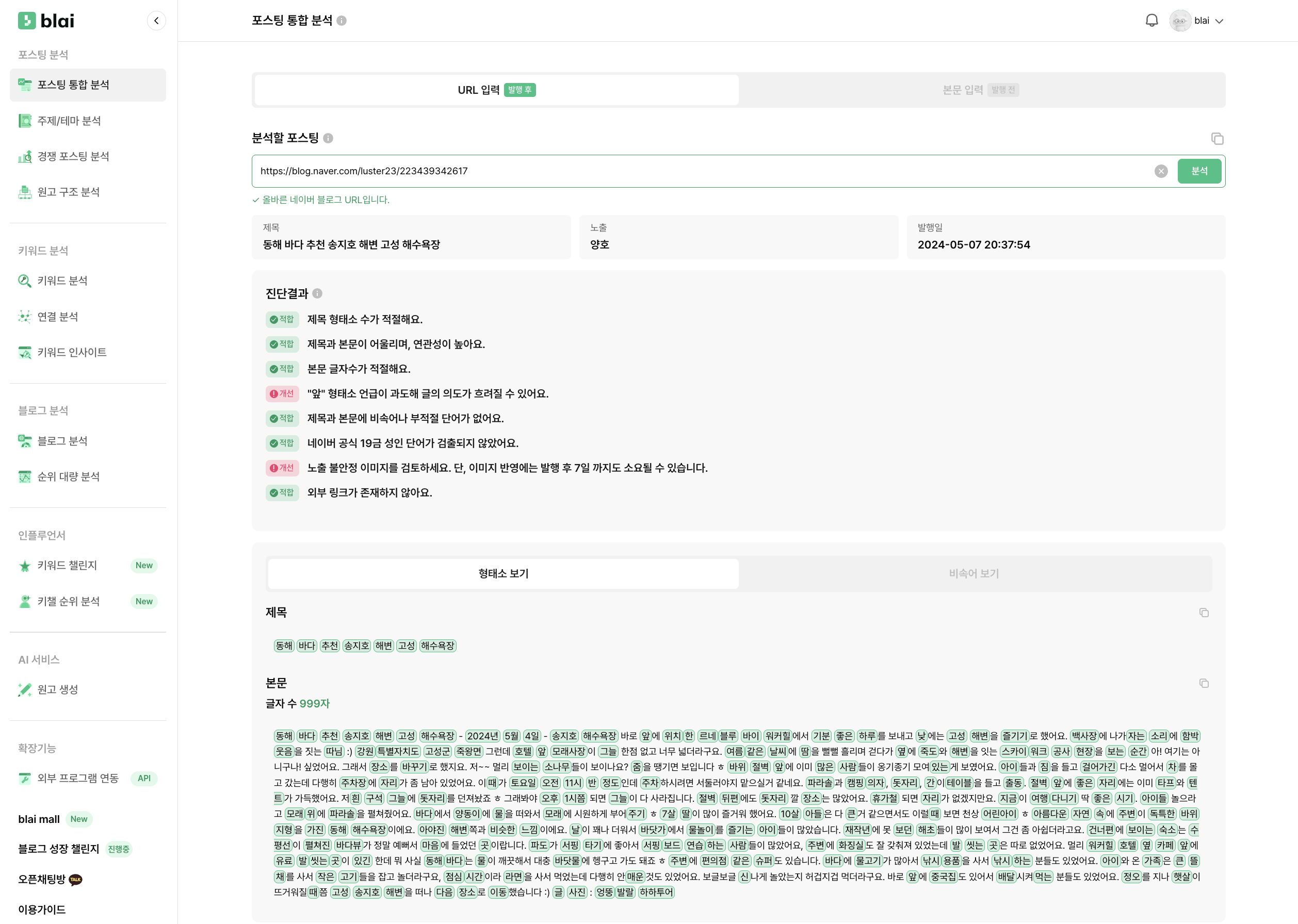Copy the 제목 morphemes with the copy icon
The width and height of the screenshot is (1298, 924).
[x=1204, y=613]
